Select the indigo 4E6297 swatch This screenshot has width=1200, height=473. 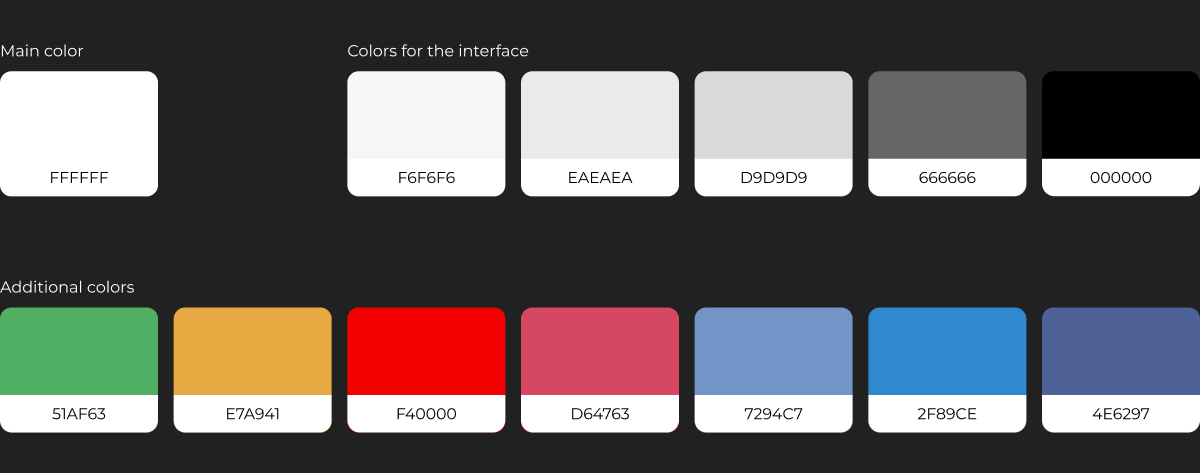pyautogui.click(x=1120, y=352)
